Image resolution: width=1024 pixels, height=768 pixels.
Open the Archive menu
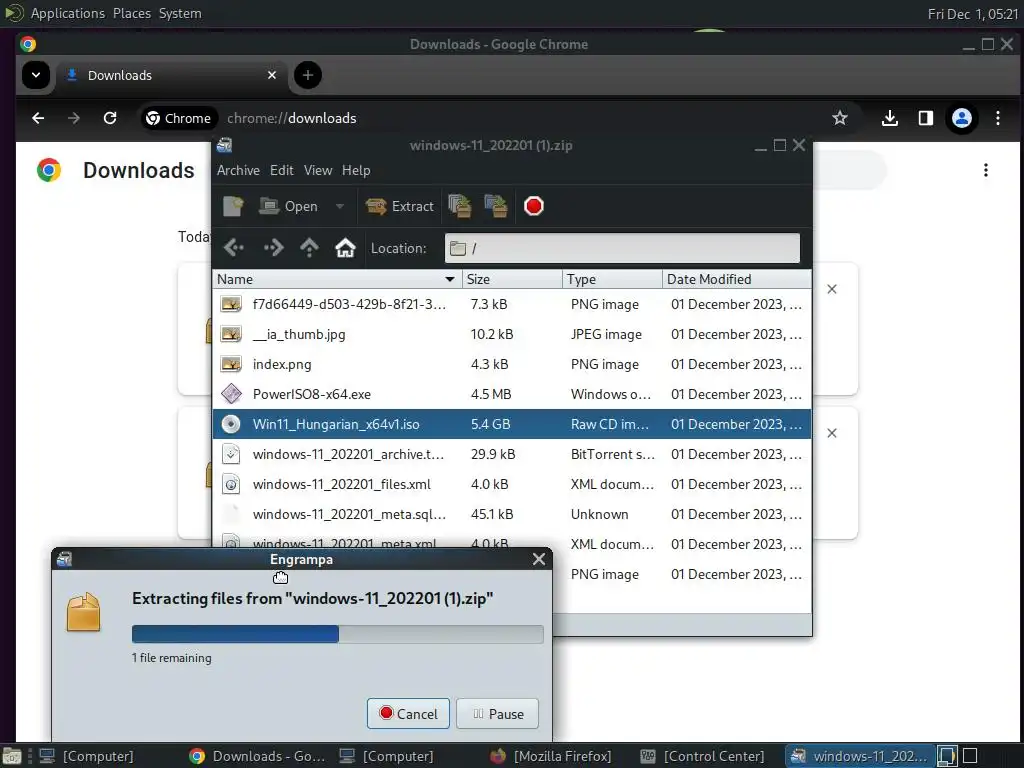click(x=238, y=170)
